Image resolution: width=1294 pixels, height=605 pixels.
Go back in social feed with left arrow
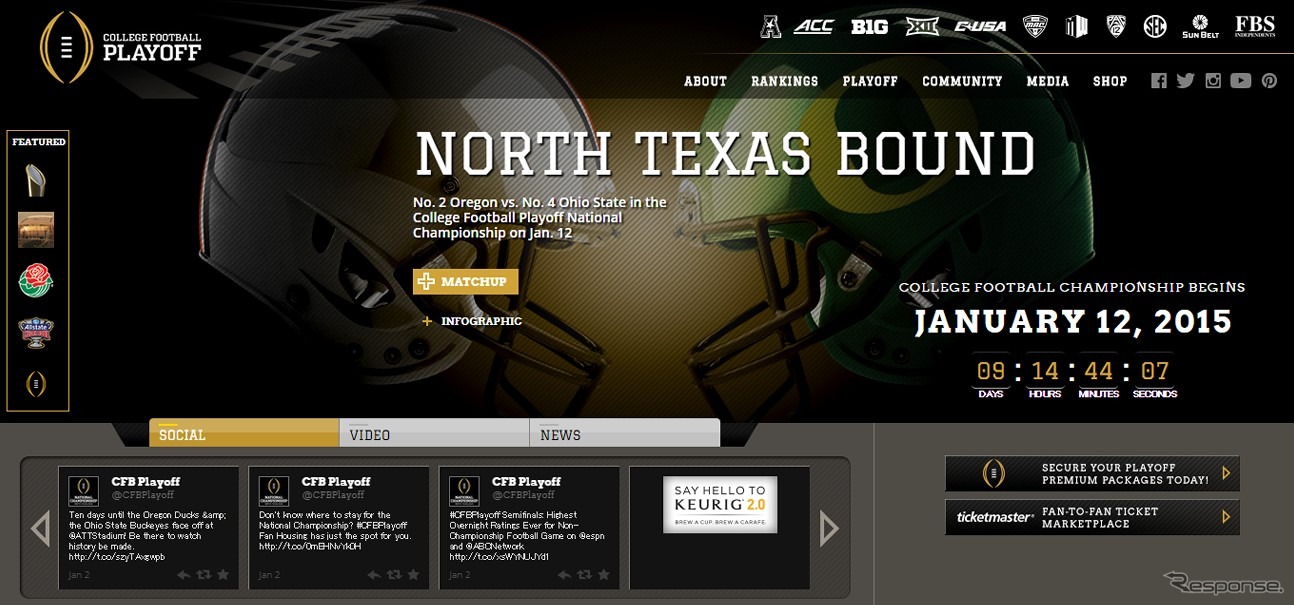click(x=41, y=528)
